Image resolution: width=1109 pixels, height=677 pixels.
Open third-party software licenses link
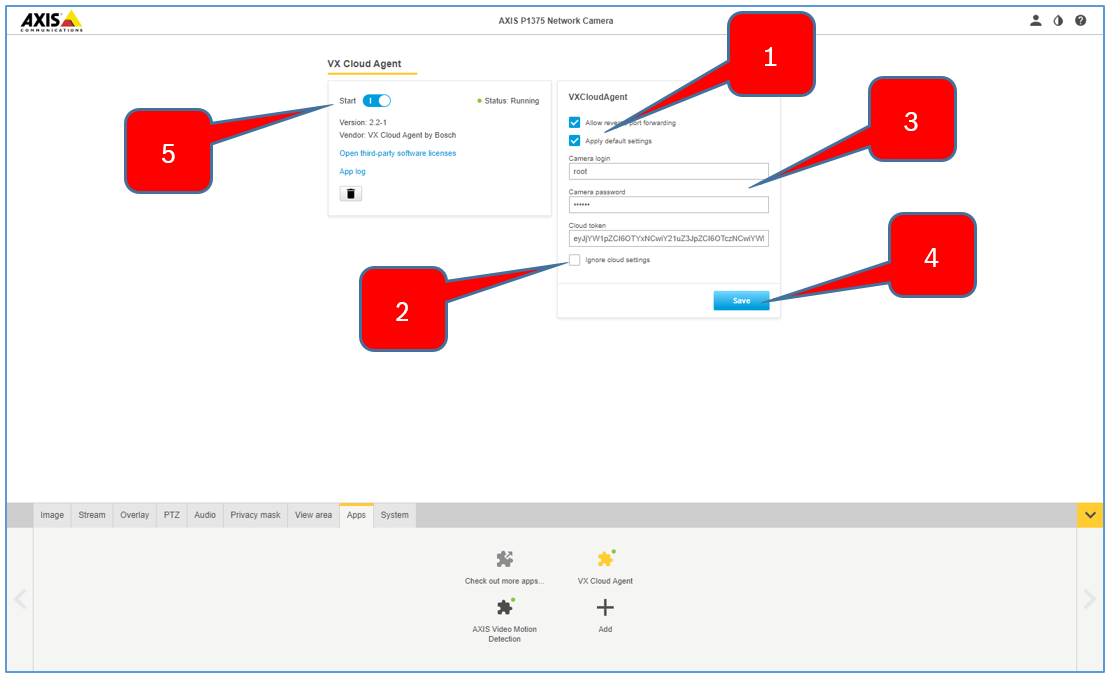tap(397, 153)
